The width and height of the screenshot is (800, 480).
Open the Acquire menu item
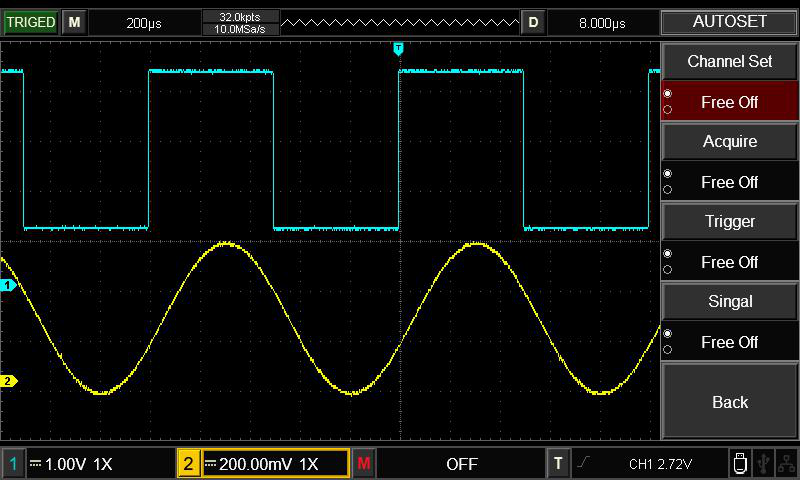730,141
